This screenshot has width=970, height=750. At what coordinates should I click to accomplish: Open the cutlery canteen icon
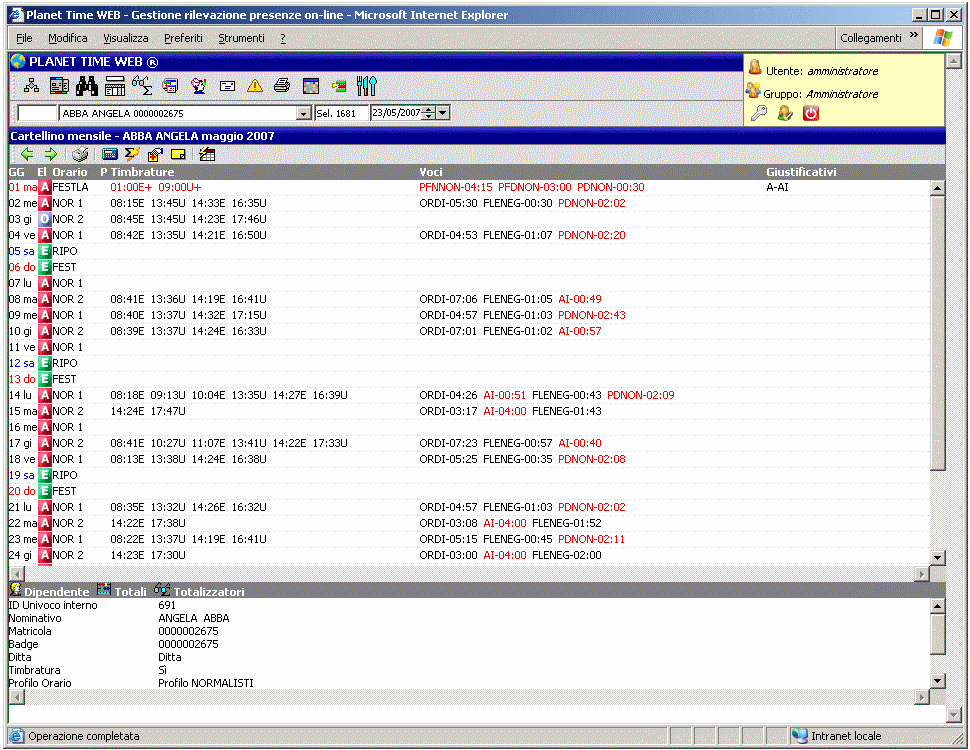366,86
